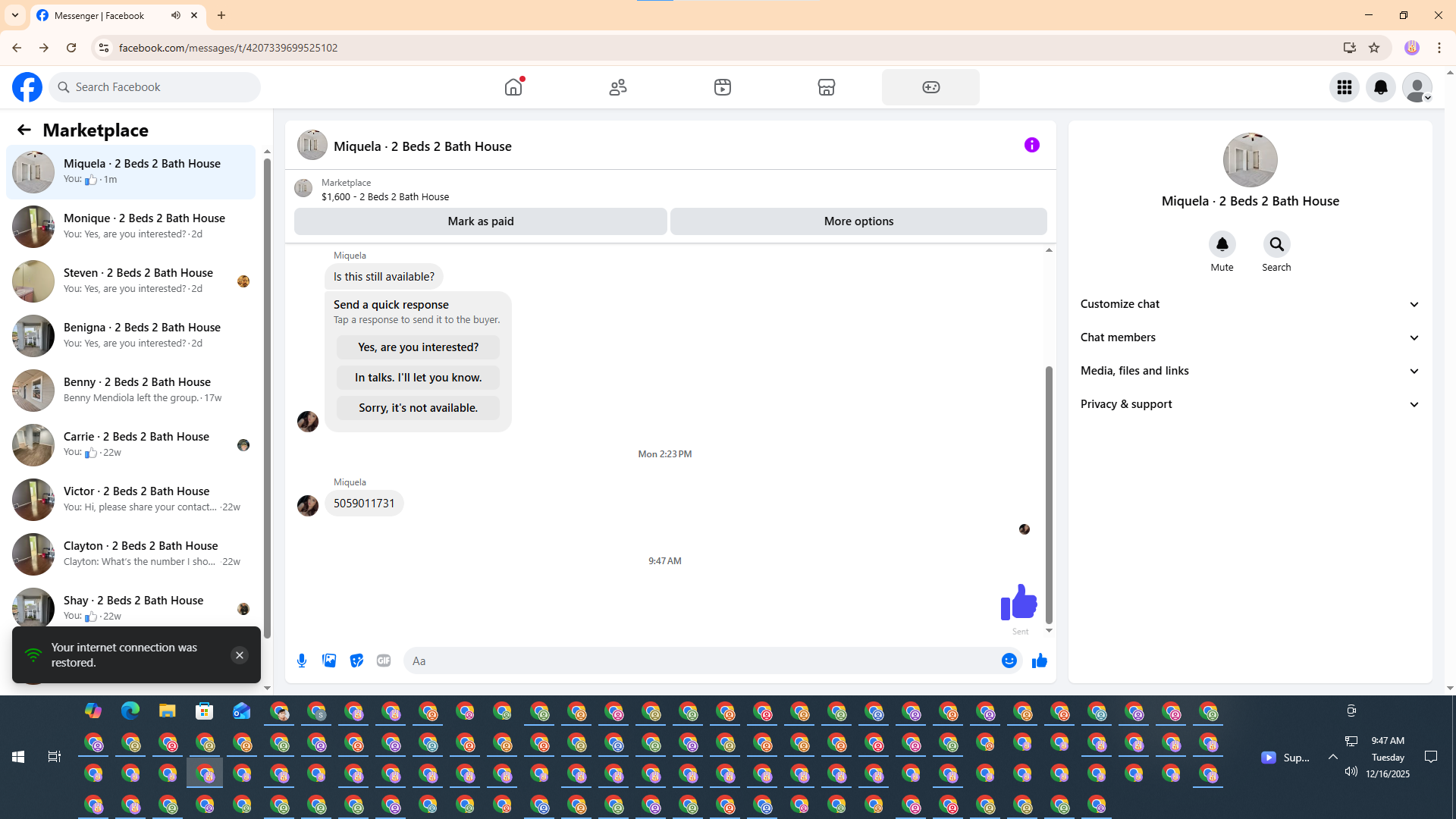The height and width of the screenshot is (819, 1456).
Task: Open the notifications bell in the header
Action: coord(1381,87)
